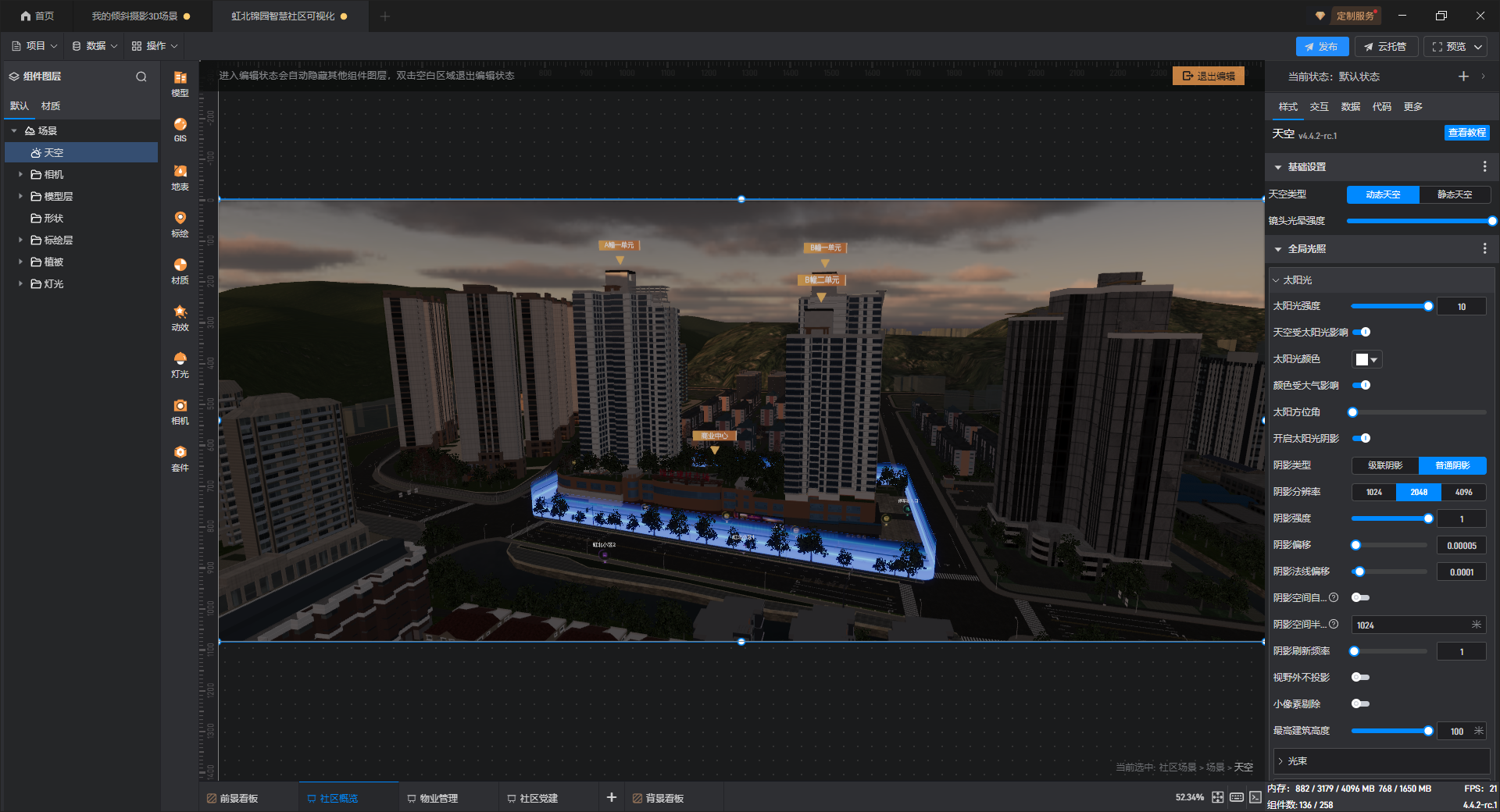Toggle the 阴影空间自 switch
Screen dimensions: 1500x812
(1361, 597)
